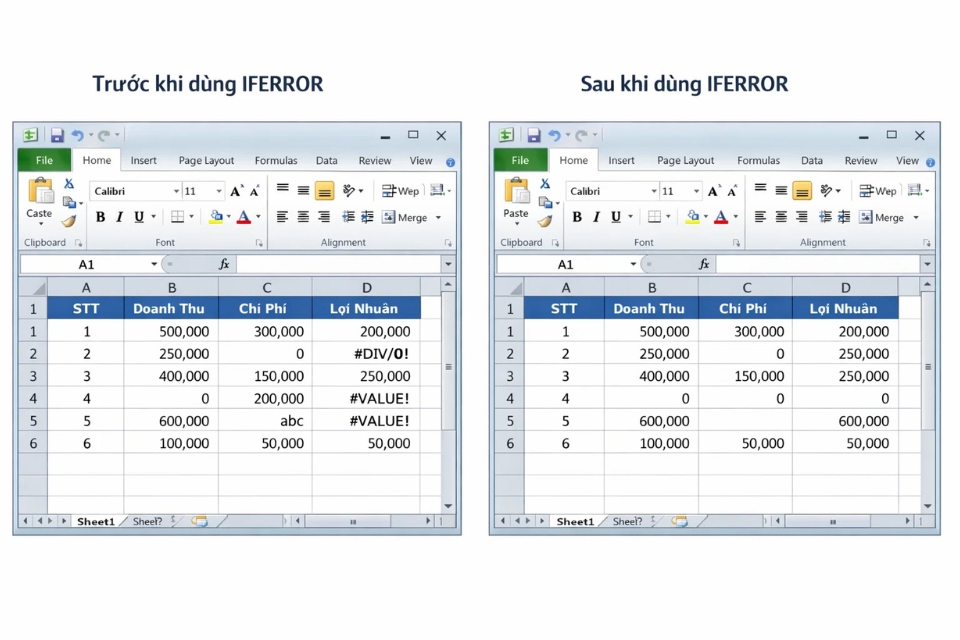Open the Insert Function fx button
This screenshot has width=960, height=640.
point(224,264)
